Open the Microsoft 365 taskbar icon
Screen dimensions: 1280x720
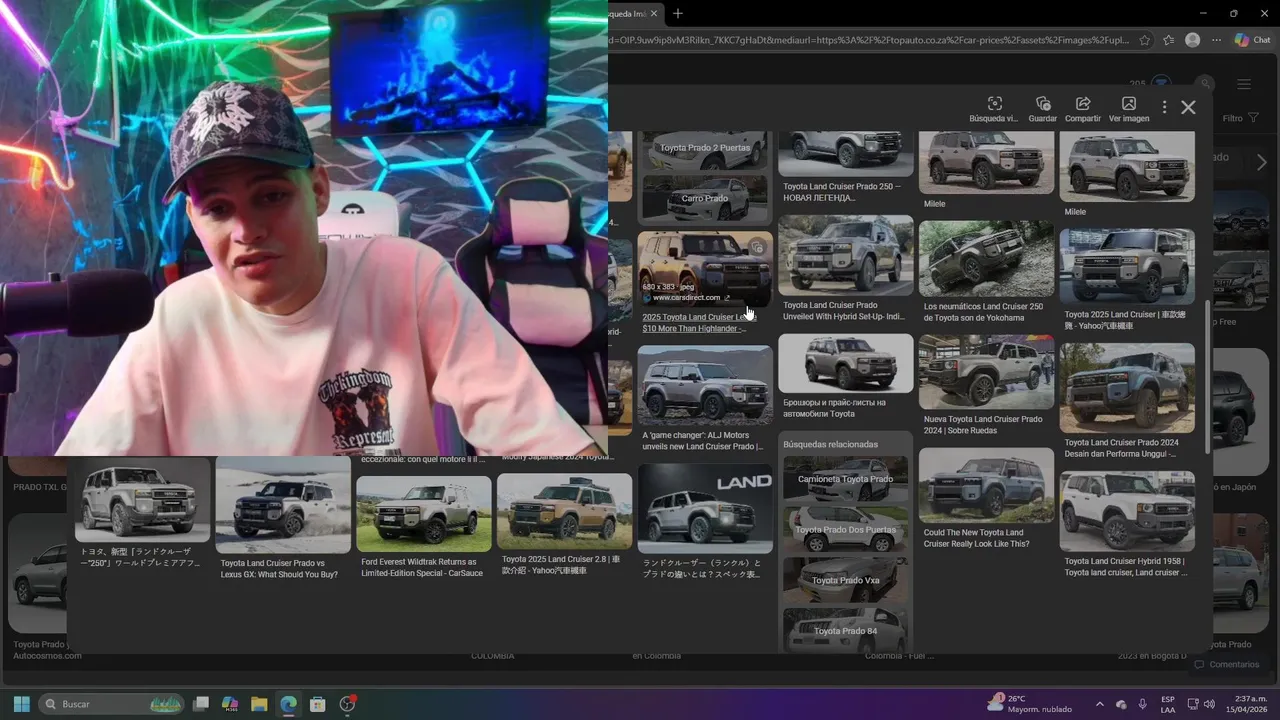(230, 704)
